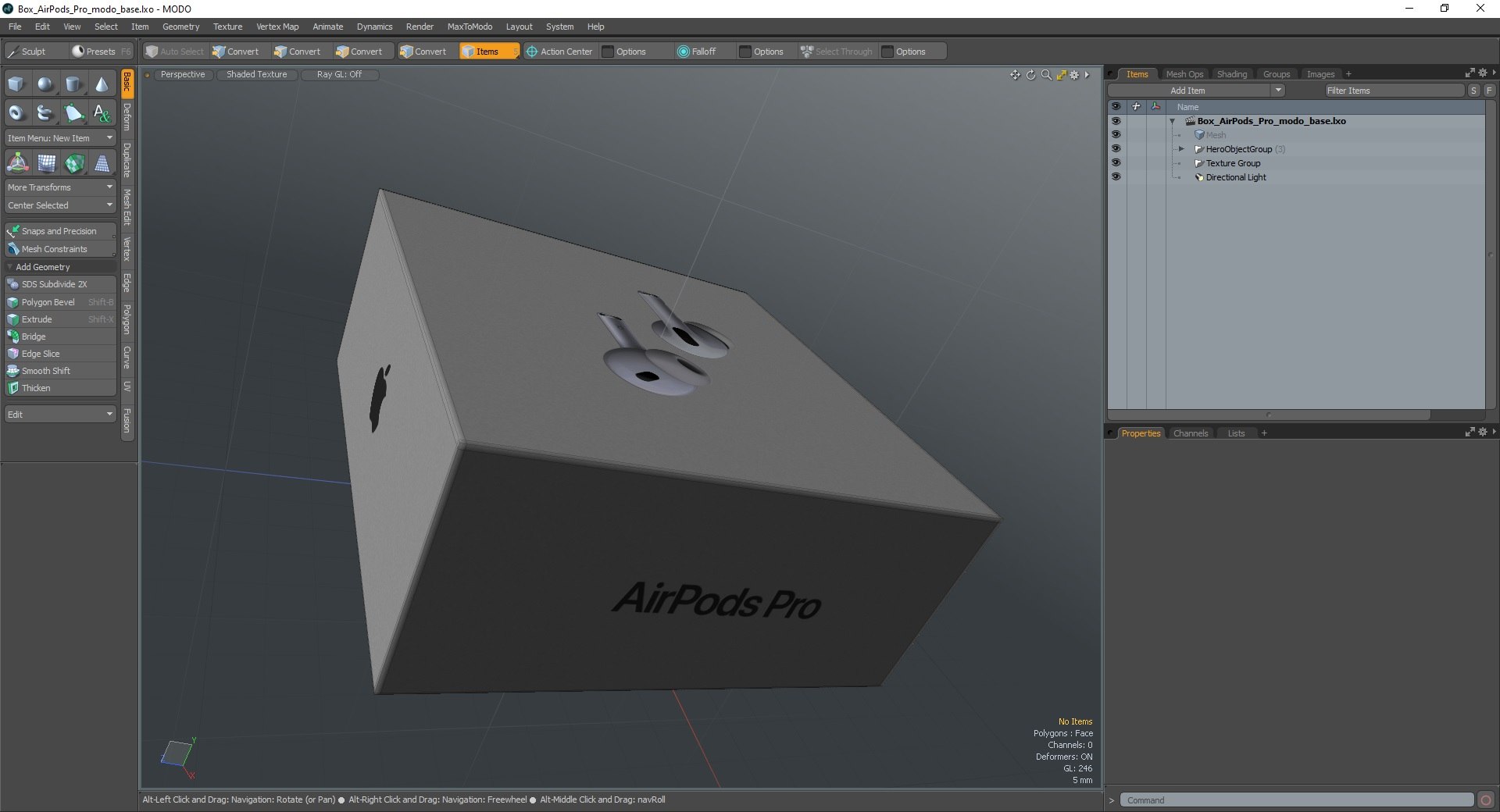Activate the green checkered cube transform tool
This screenshot has width=1500, height=812.
74,163
